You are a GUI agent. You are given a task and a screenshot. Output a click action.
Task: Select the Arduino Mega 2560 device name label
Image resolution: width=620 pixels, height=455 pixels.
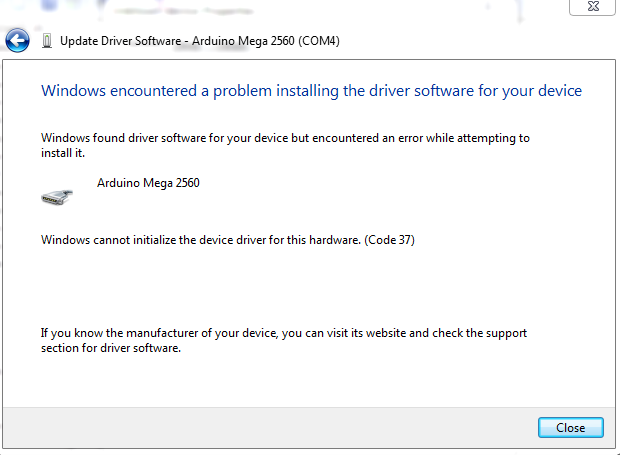(x=148, y=183)
